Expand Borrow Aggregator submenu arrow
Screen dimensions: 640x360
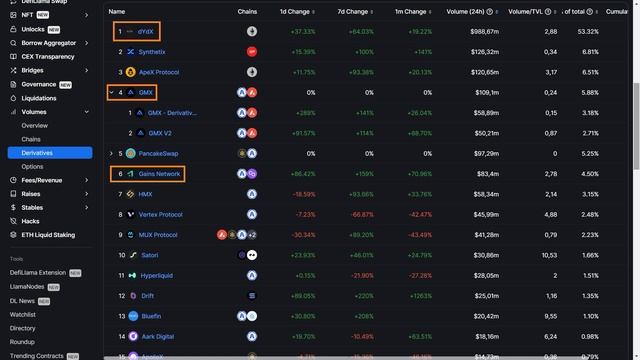tap(87, 43)
